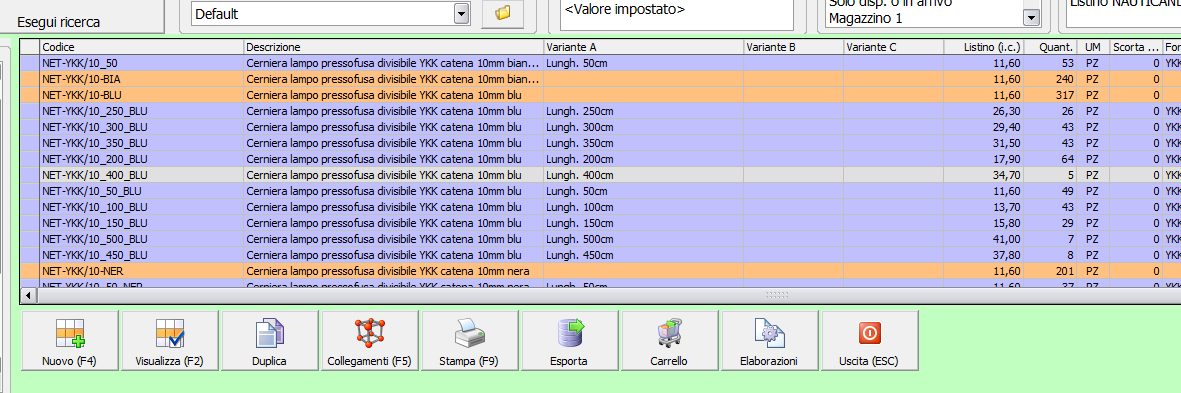Click price cell 41,00
Image resolution: width=1181 pixels, height=393 pixels.
click(984, 239)
